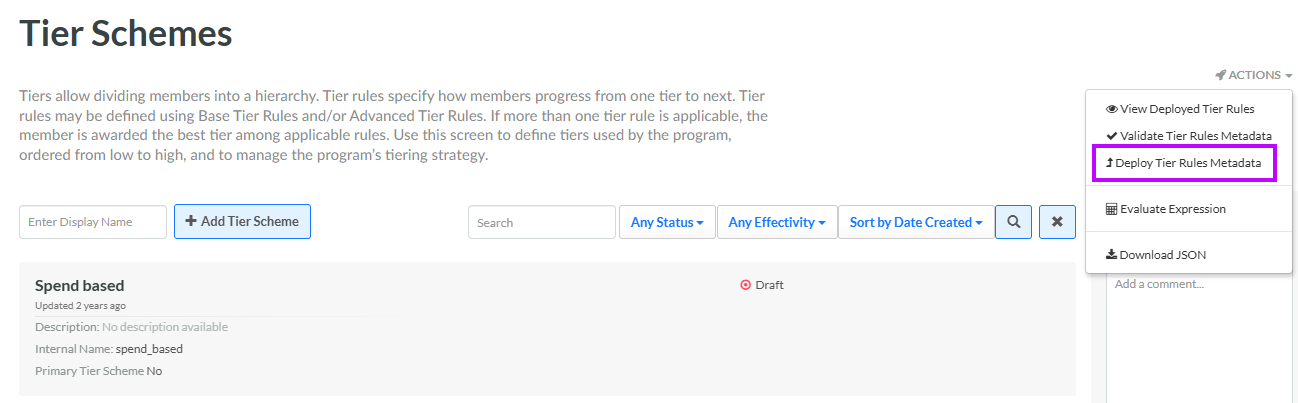Click the magnifier search icon button

(x=1013, y=222)
